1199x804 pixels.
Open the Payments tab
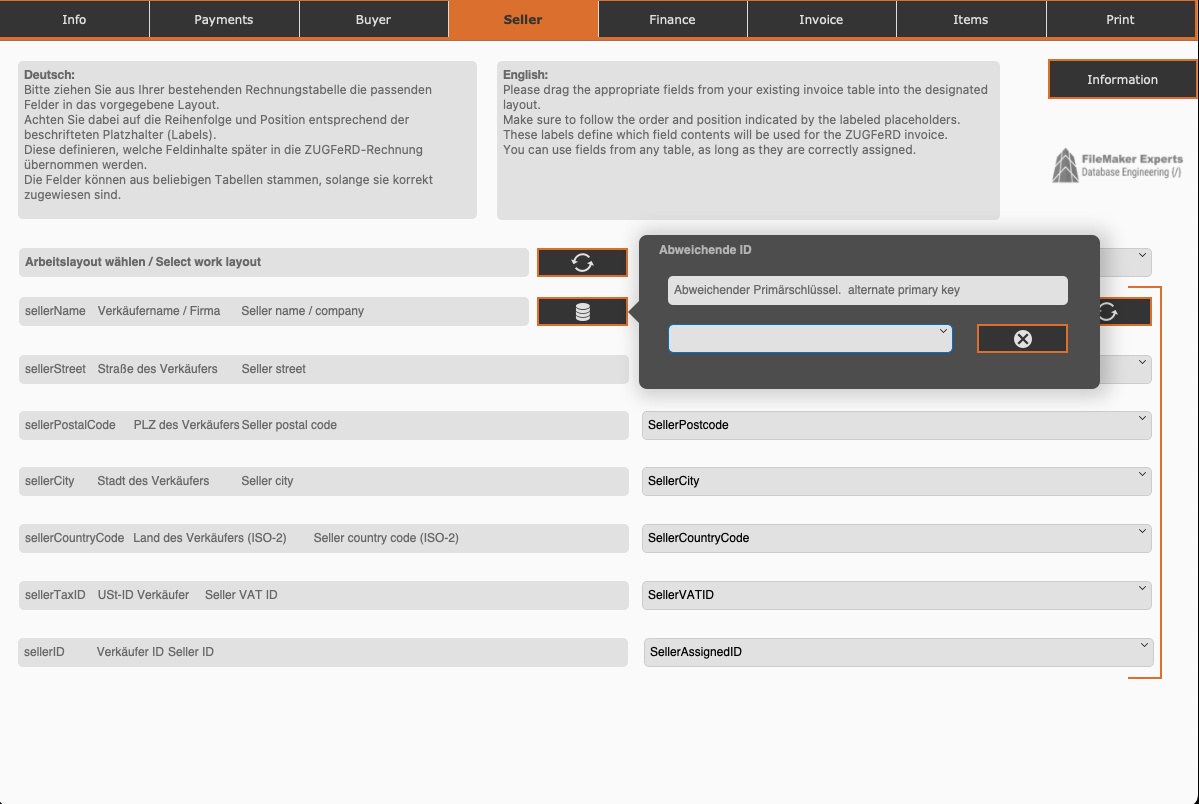(224, 20)
